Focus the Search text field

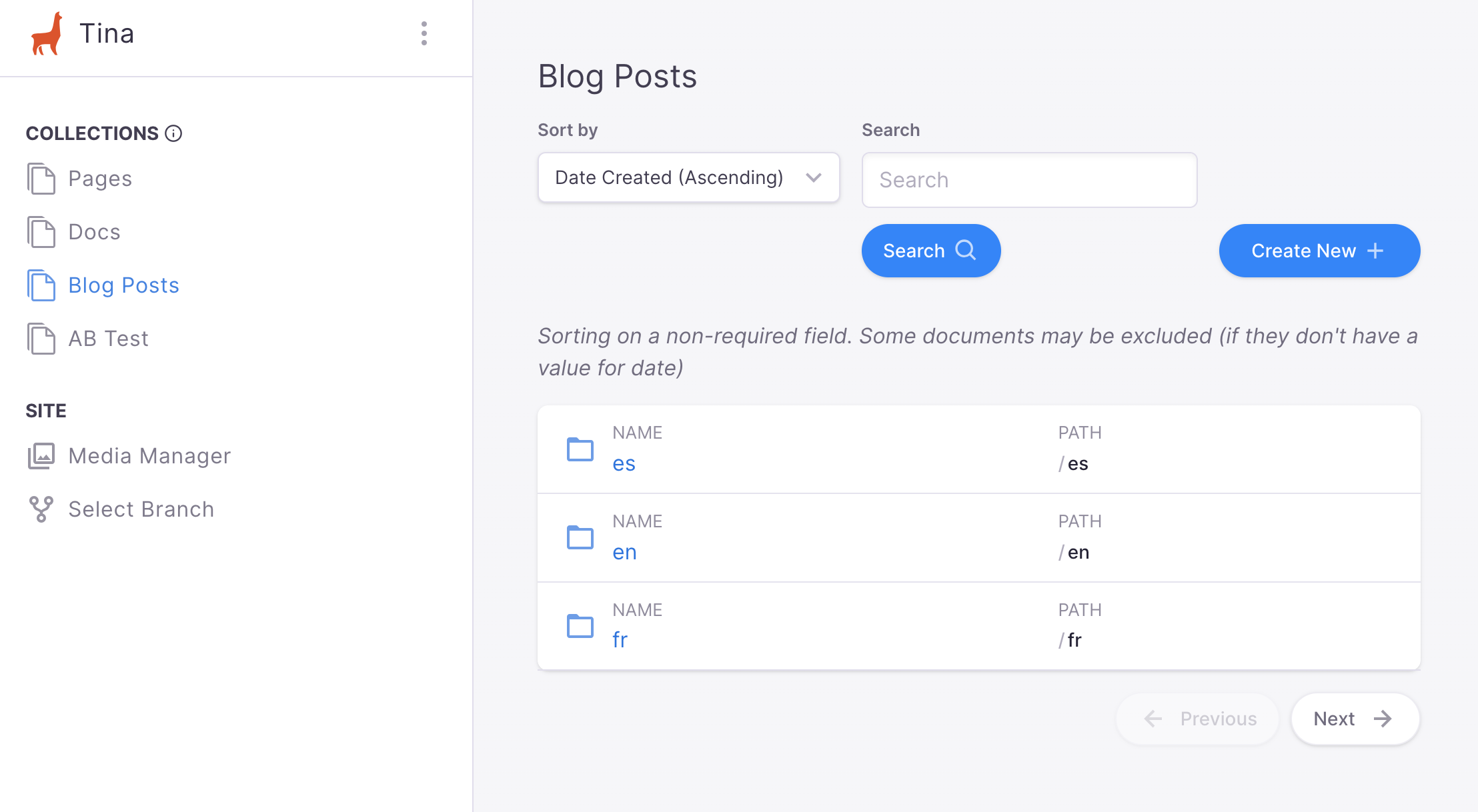[1028, 180]
